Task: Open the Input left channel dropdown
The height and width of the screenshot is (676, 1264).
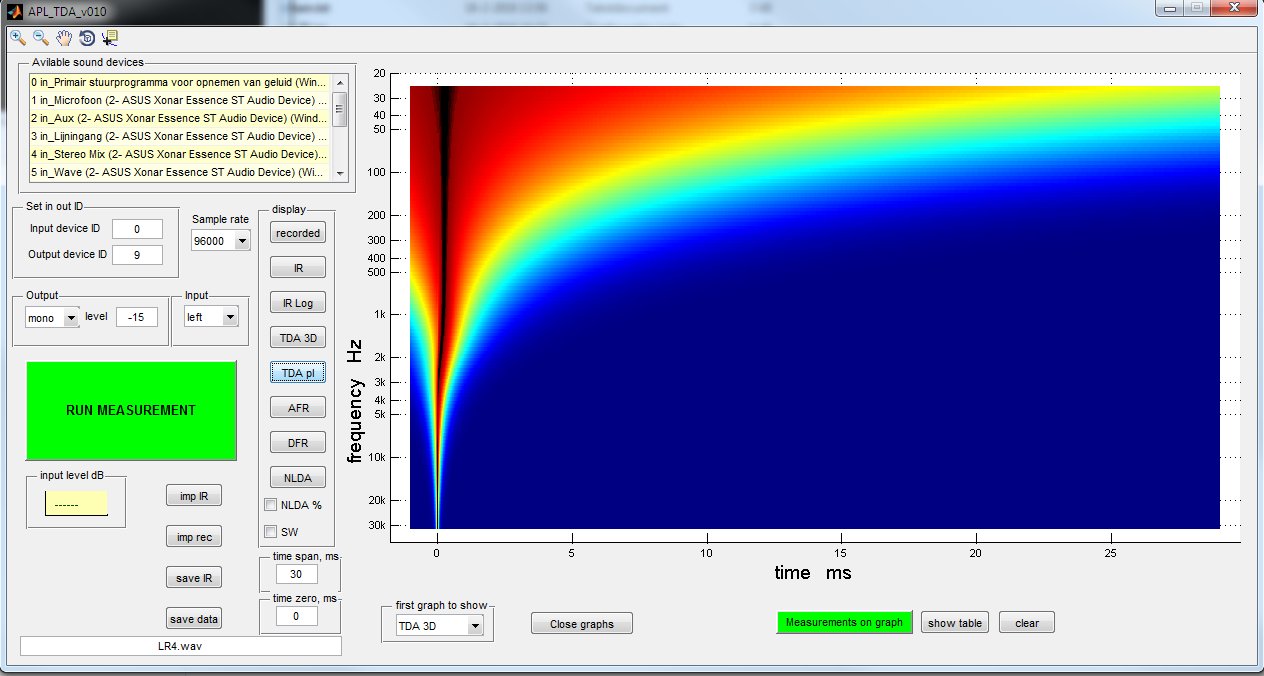Action: [x=212, y=317]
